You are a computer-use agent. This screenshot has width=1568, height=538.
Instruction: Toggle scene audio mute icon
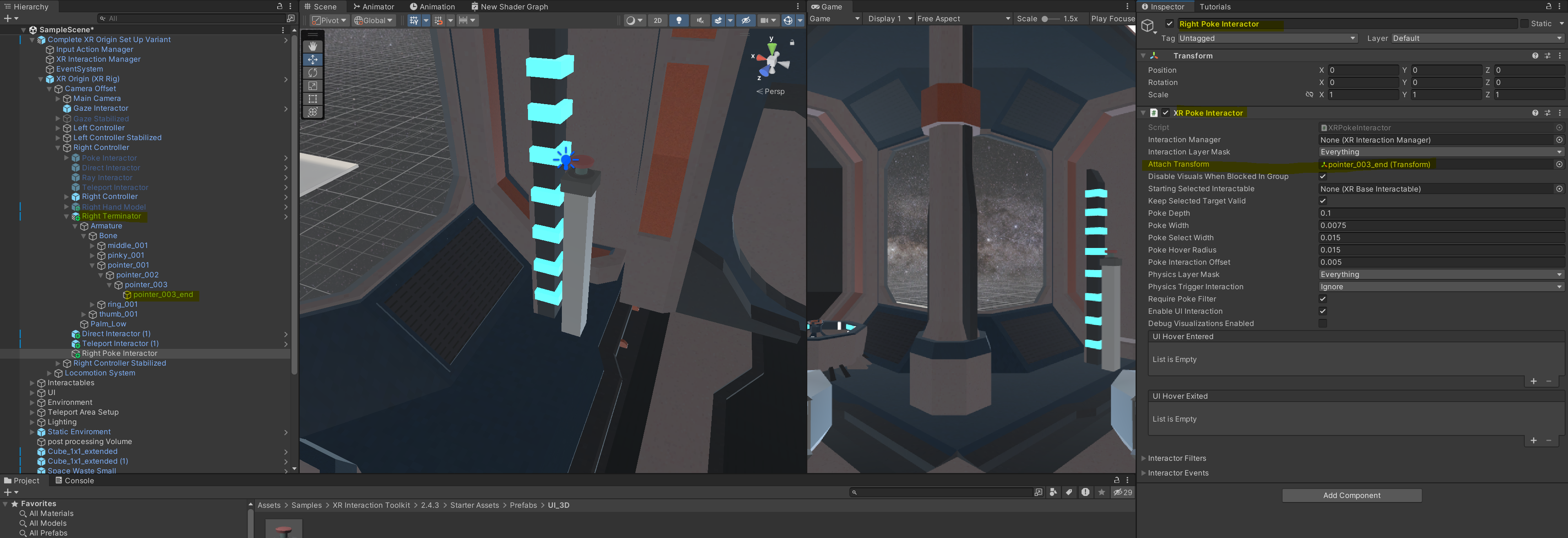[700, 20]
